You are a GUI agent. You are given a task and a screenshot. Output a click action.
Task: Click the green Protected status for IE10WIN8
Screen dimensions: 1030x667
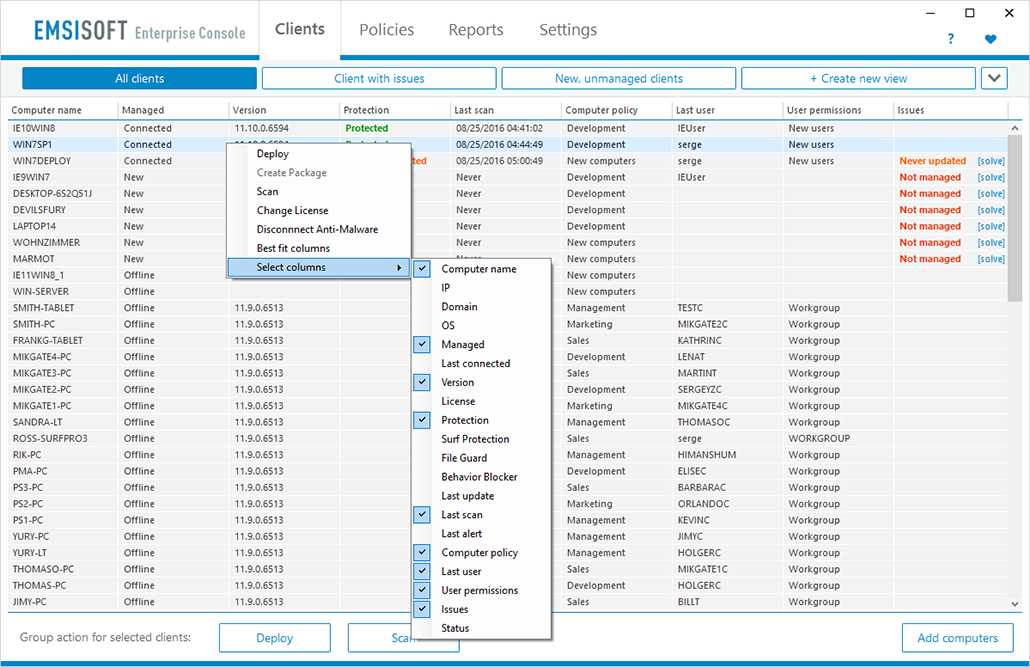coord(367,128)
